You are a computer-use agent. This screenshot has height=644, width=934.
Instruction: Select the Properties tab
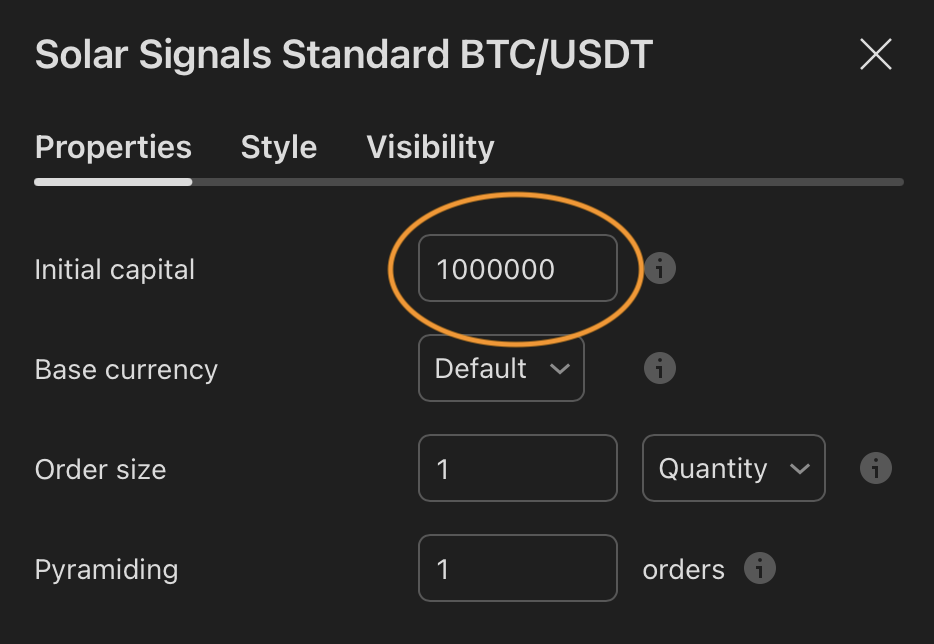coord(113,148)
